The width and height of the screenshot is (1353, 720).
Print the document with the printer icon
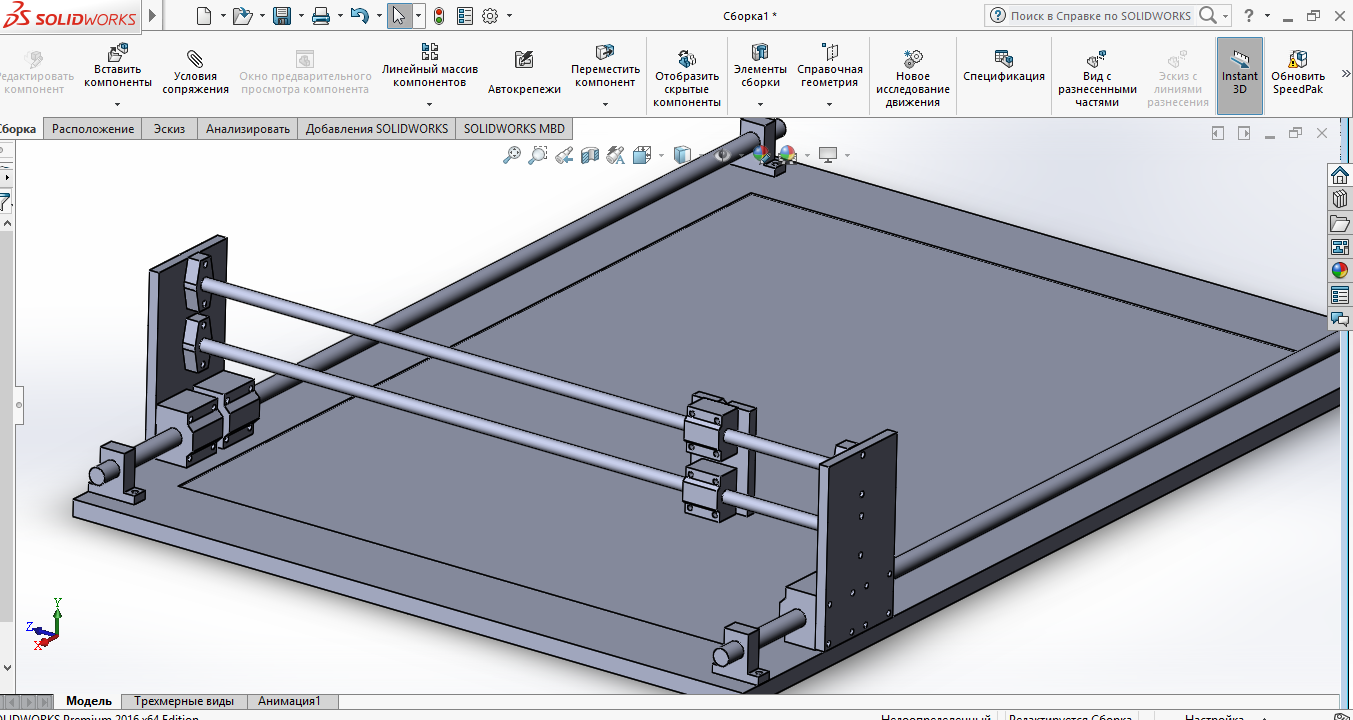[x=321, y=15]
